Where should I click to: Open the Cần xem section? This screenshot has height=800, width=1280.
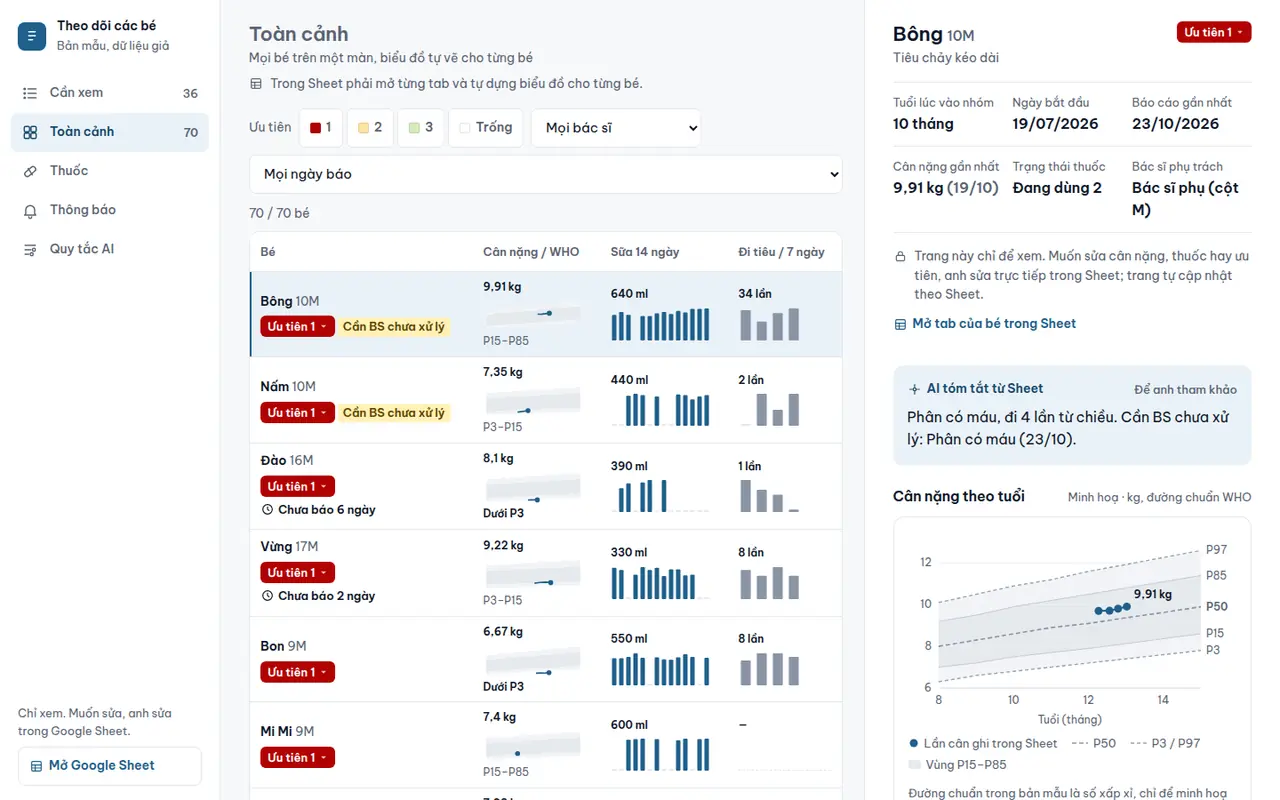click(110, 93)
